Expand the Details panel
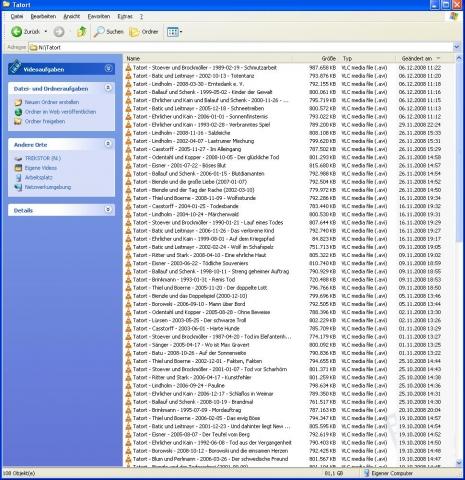 (x=108, y=209)
